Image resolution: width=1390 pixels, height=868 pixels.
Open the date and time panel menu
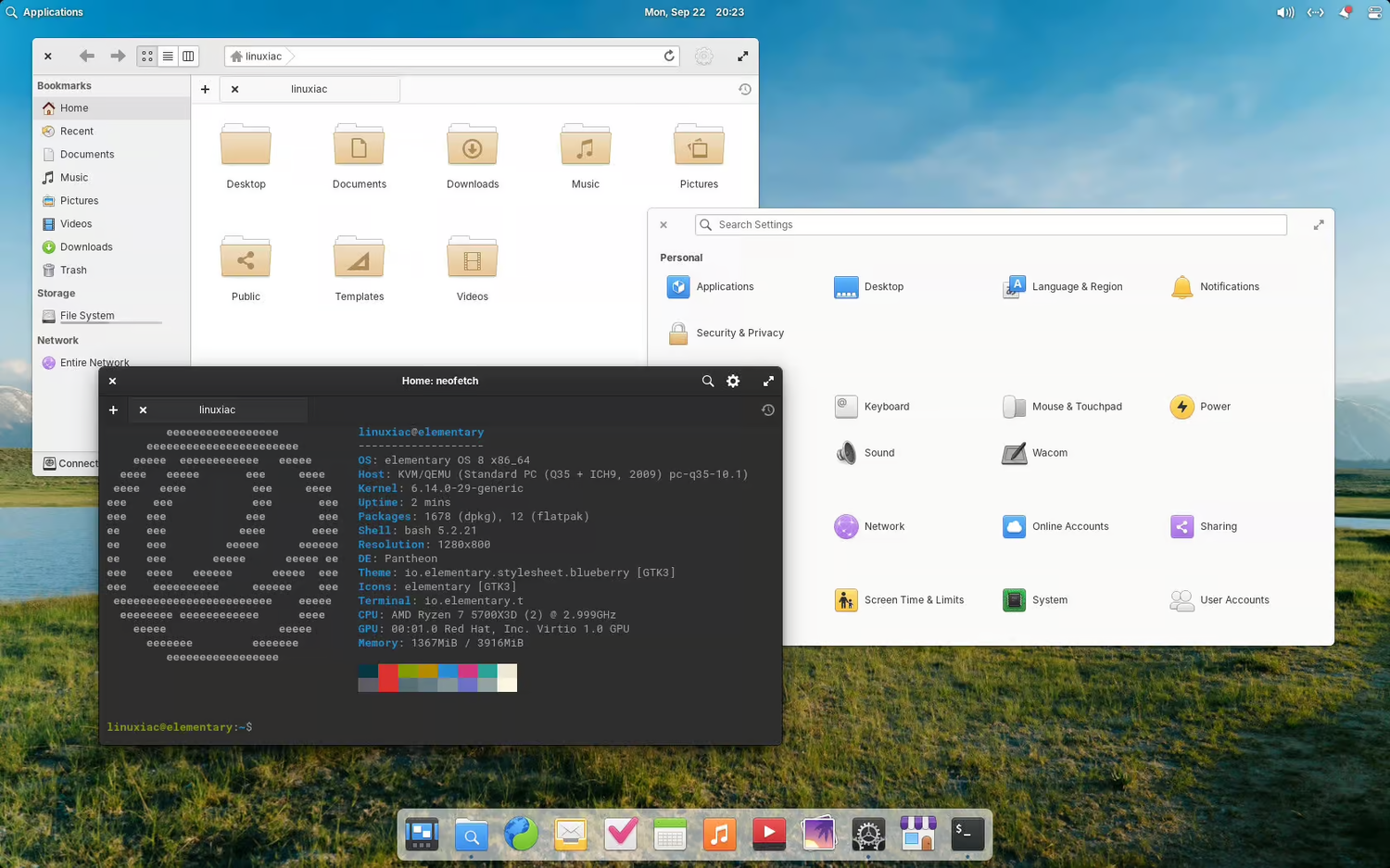coord(694,12)
